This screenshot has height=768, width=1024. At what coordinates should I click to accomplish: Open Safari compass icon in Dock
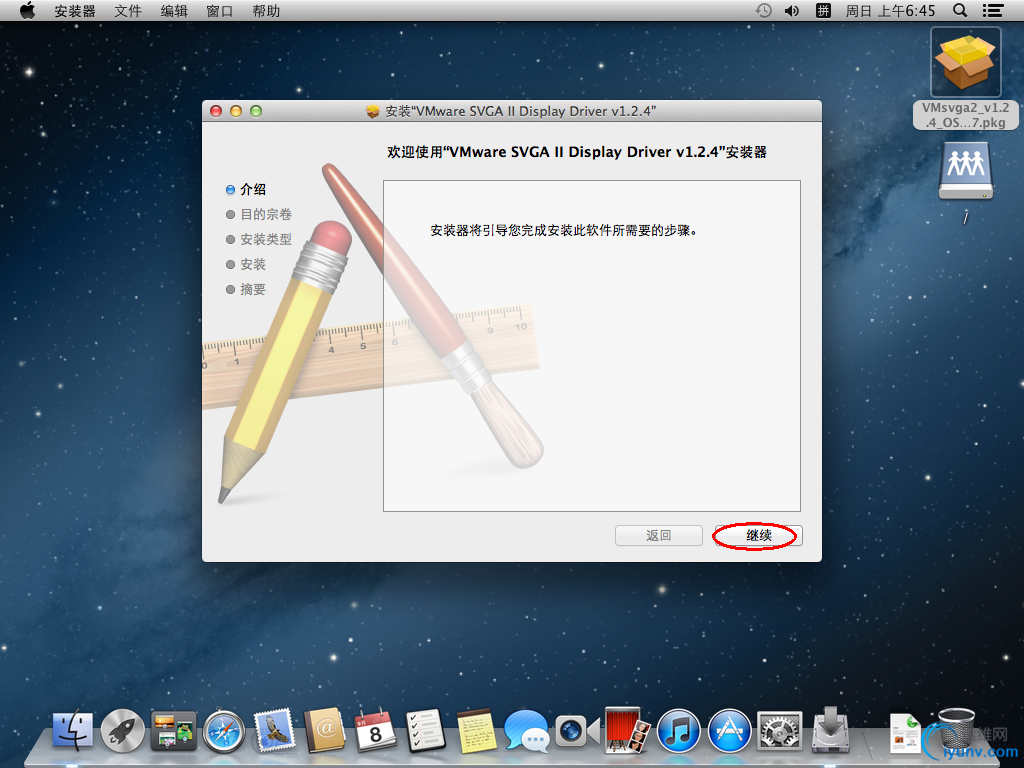[223, 731]
